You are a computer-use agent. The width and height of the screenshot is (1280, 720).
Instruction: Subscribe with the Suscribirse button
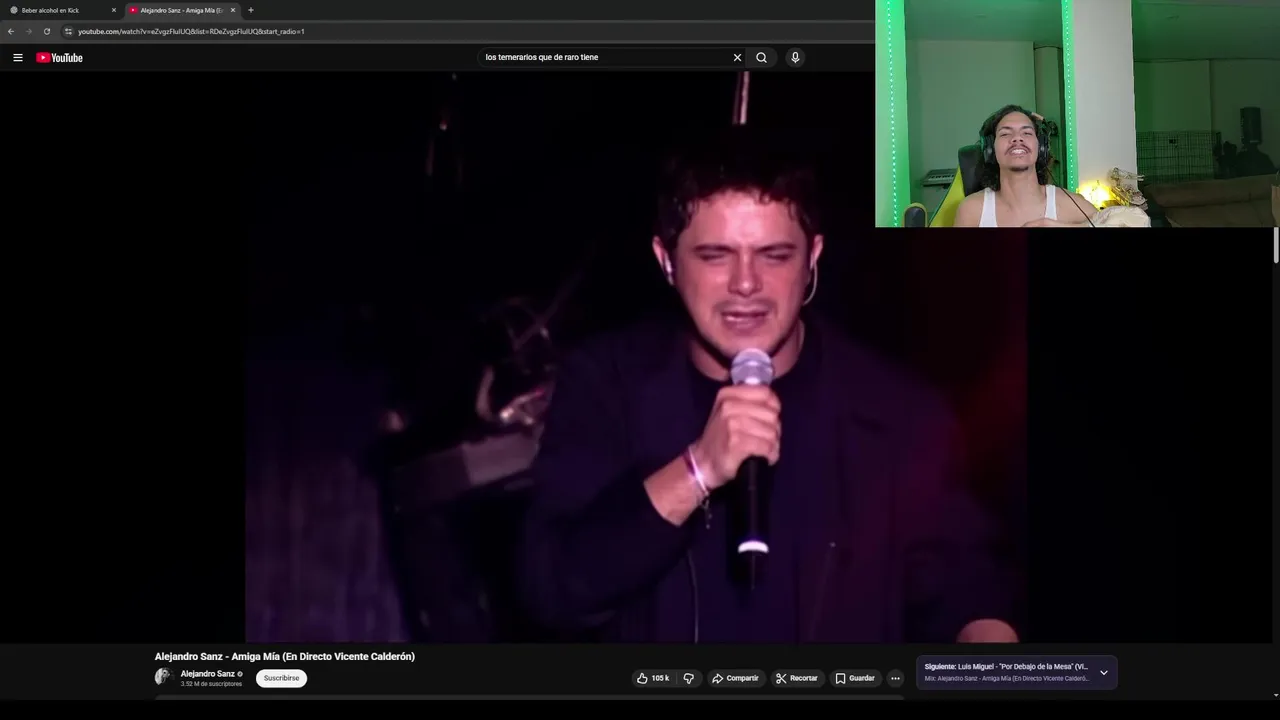tap(281, 678)
